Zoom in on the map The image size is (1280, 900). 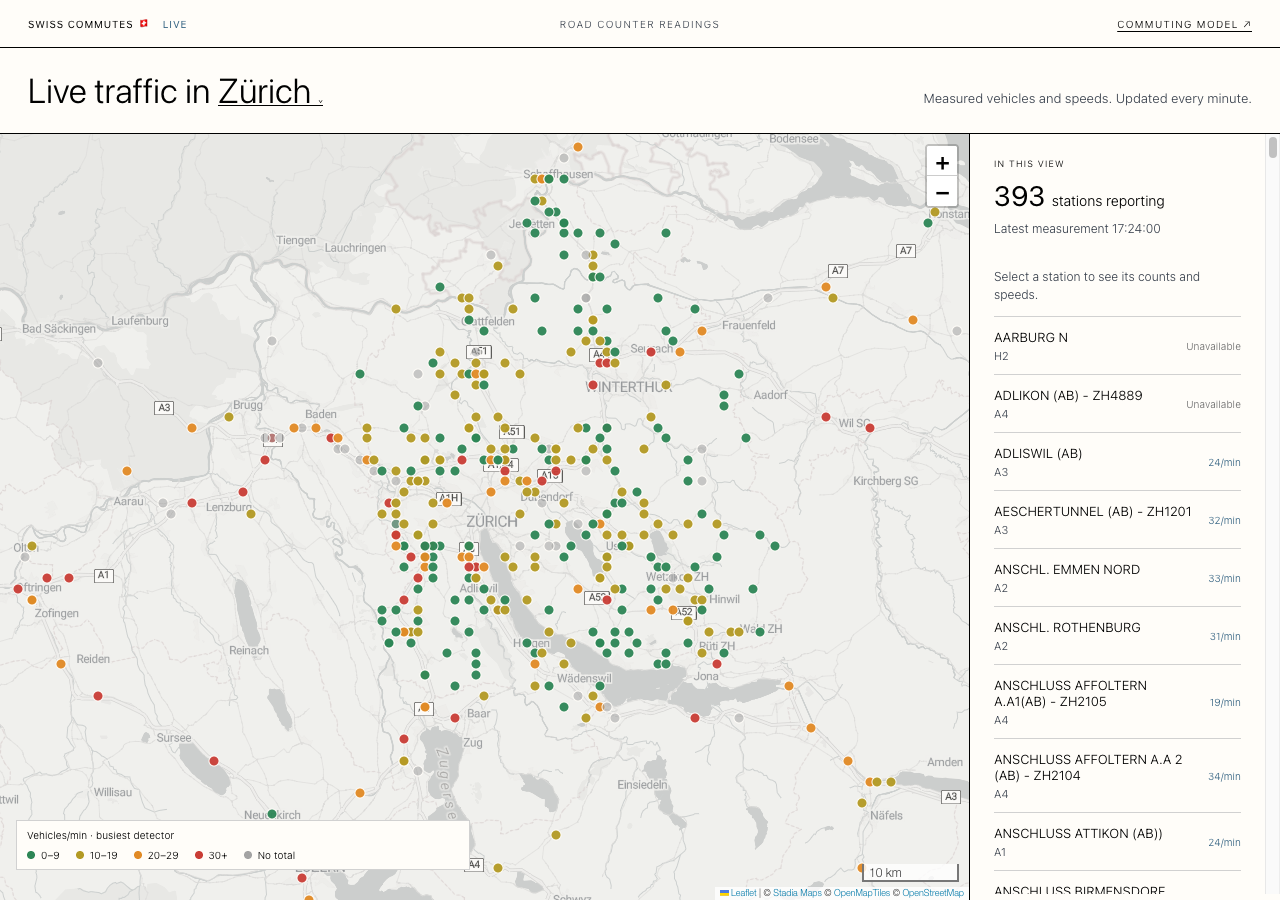942,162
